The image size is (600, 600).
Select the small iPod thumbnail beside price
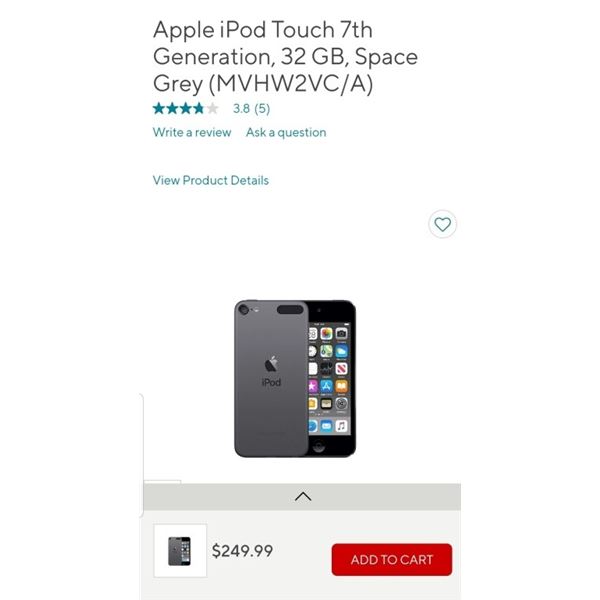[180, 551]
